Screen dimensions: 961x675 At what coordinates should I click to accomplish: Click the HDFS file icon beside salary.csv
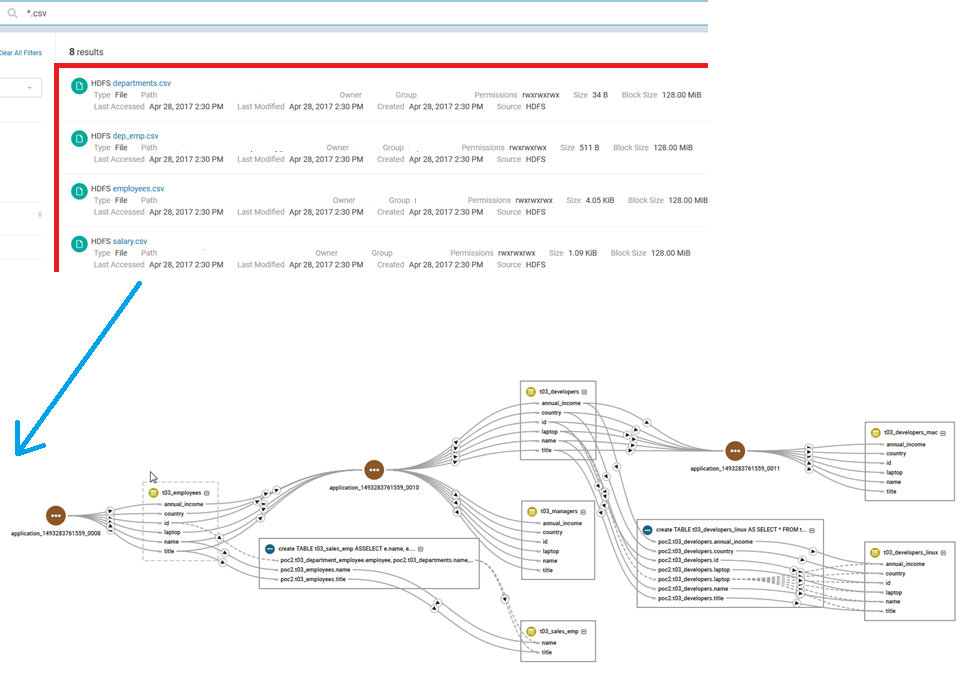[x=79, y=243]
